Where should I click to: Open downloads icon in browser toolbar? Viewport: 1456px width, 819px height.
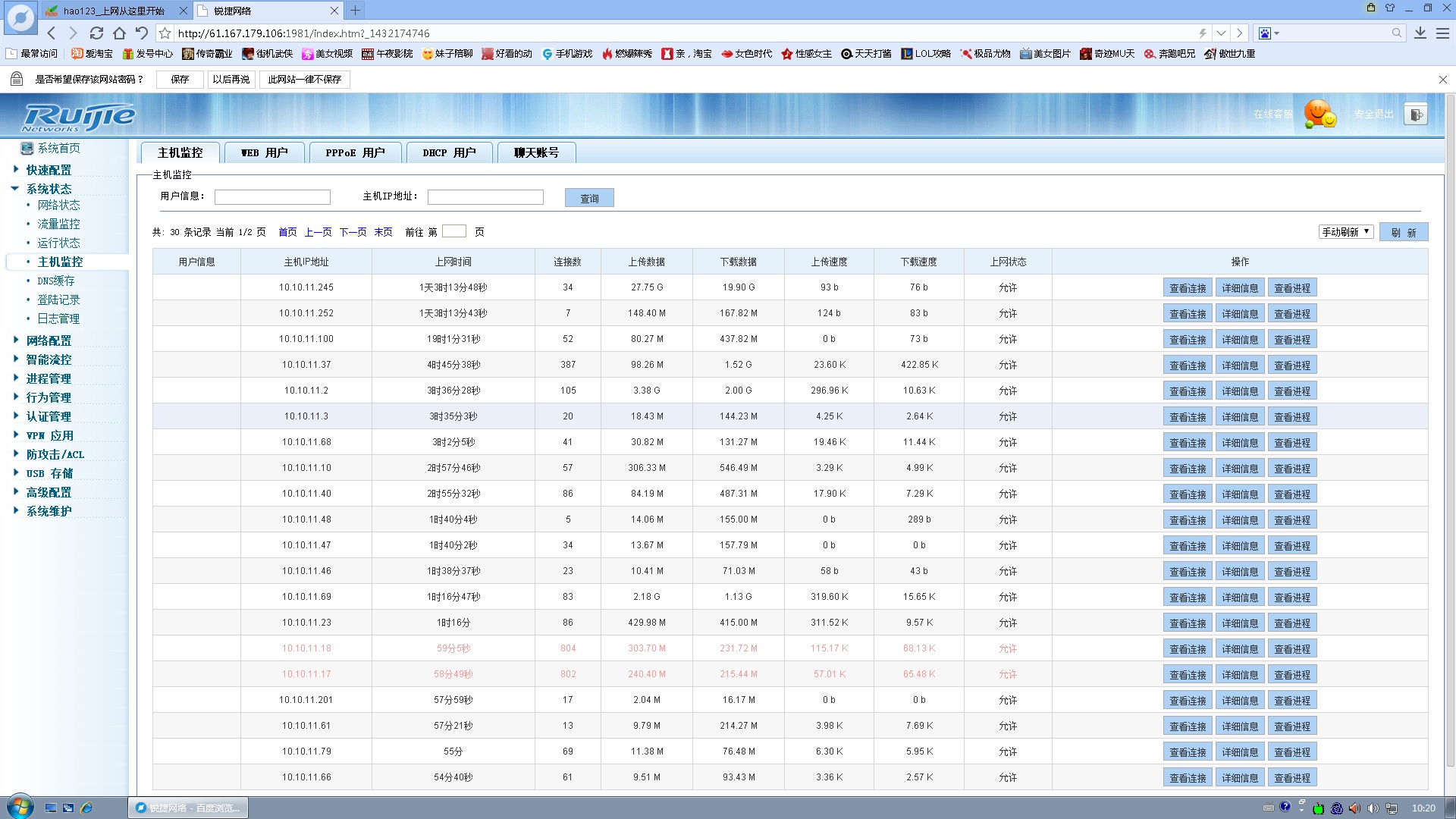pos(1420,33)
